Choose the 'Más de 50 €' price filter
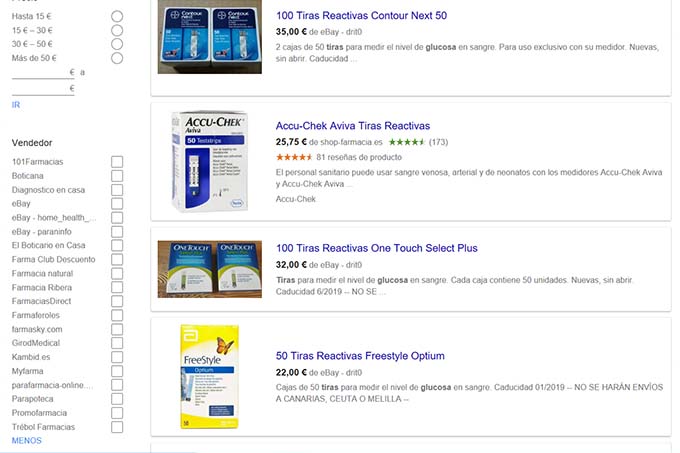Screen dimensions: 680x453 (x=118, y=58)
